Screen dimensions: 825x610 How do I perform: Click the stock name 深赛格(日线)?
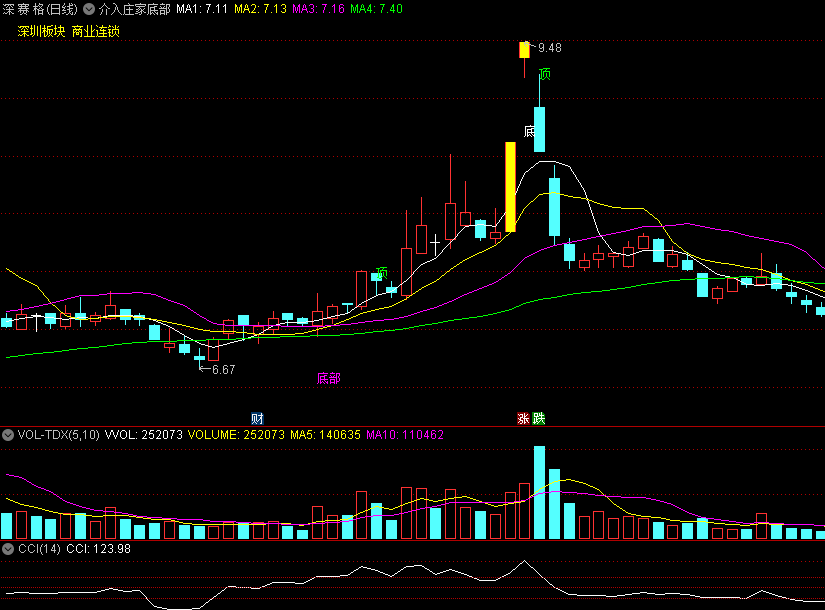coord(40,9)
